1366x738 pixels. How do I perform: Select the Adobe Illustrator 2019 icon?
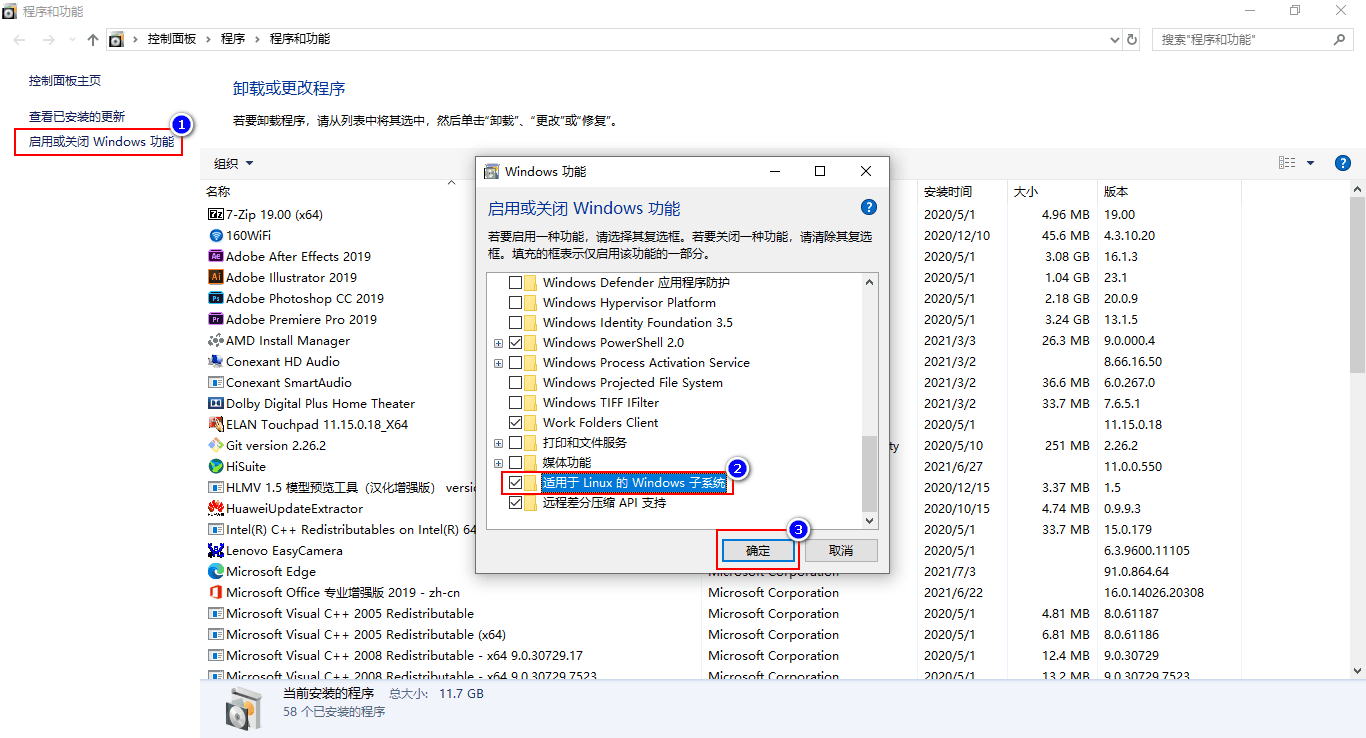click(x=215, y=277)
